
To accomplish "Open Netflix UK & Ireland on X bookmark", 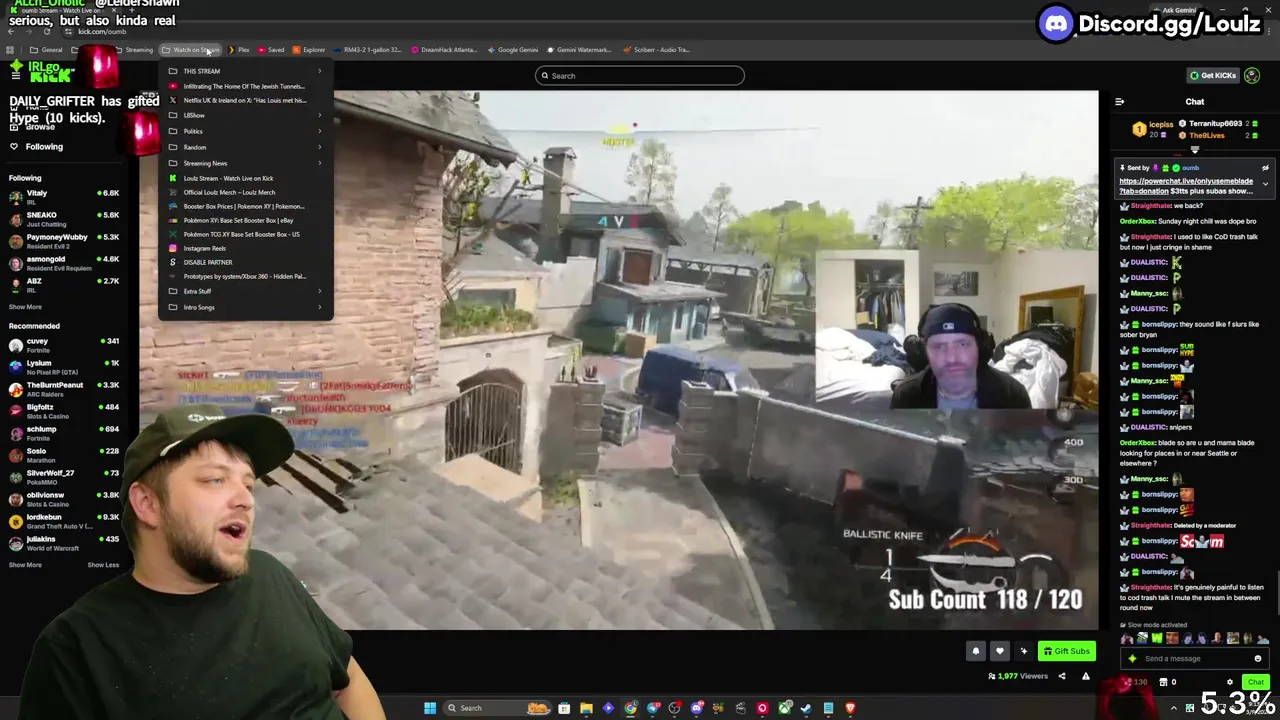I will (245, 100).
